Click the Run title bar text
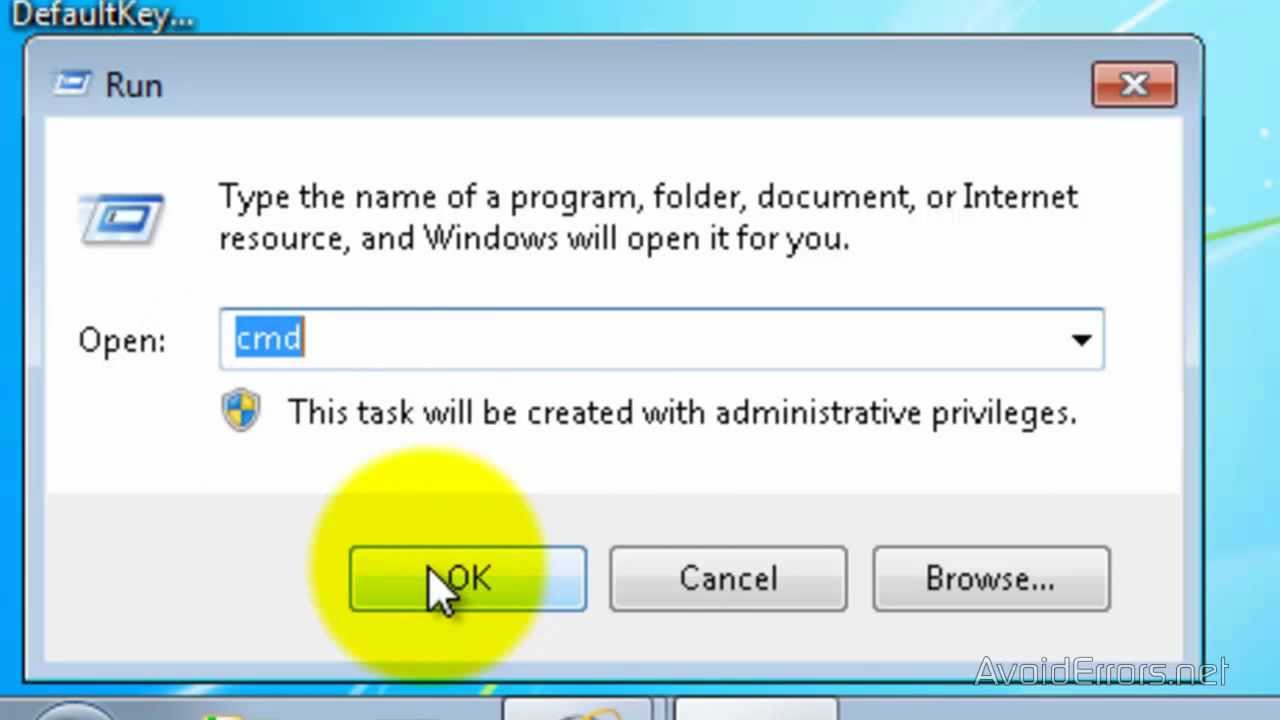Viewport: 1280px width, 720px height. coord(134,85)
